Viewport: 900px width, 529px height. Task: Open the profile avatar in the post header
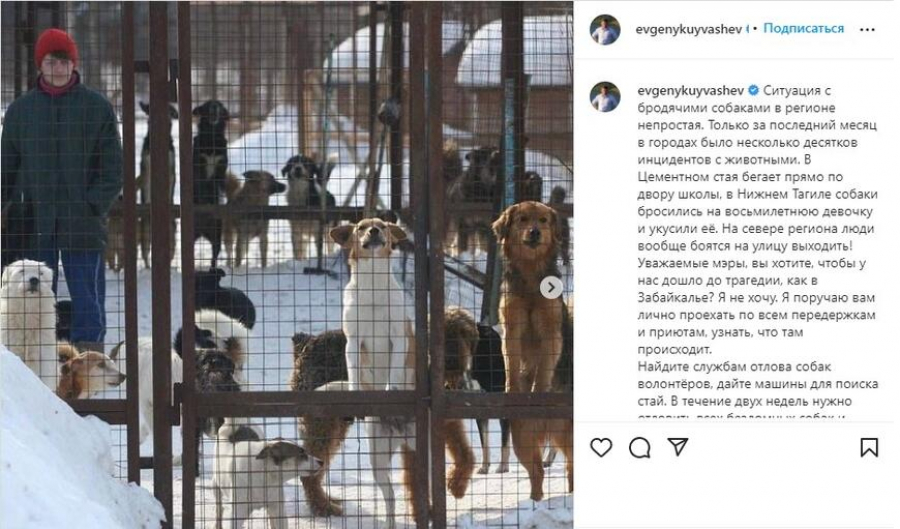[x=605, y=29]
